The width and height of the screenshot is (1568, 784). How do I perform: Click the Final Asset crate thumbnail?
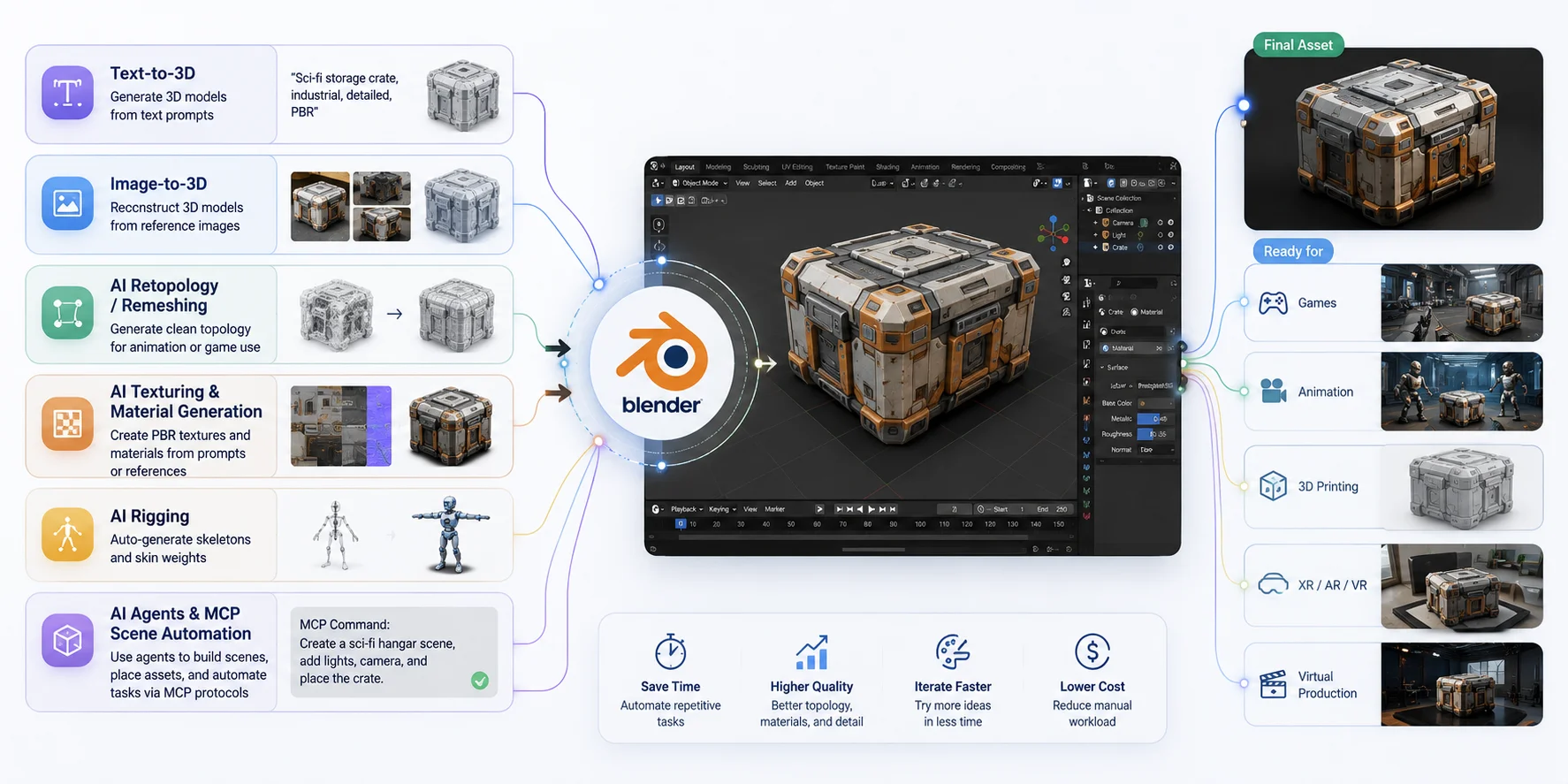point(1394,139)
